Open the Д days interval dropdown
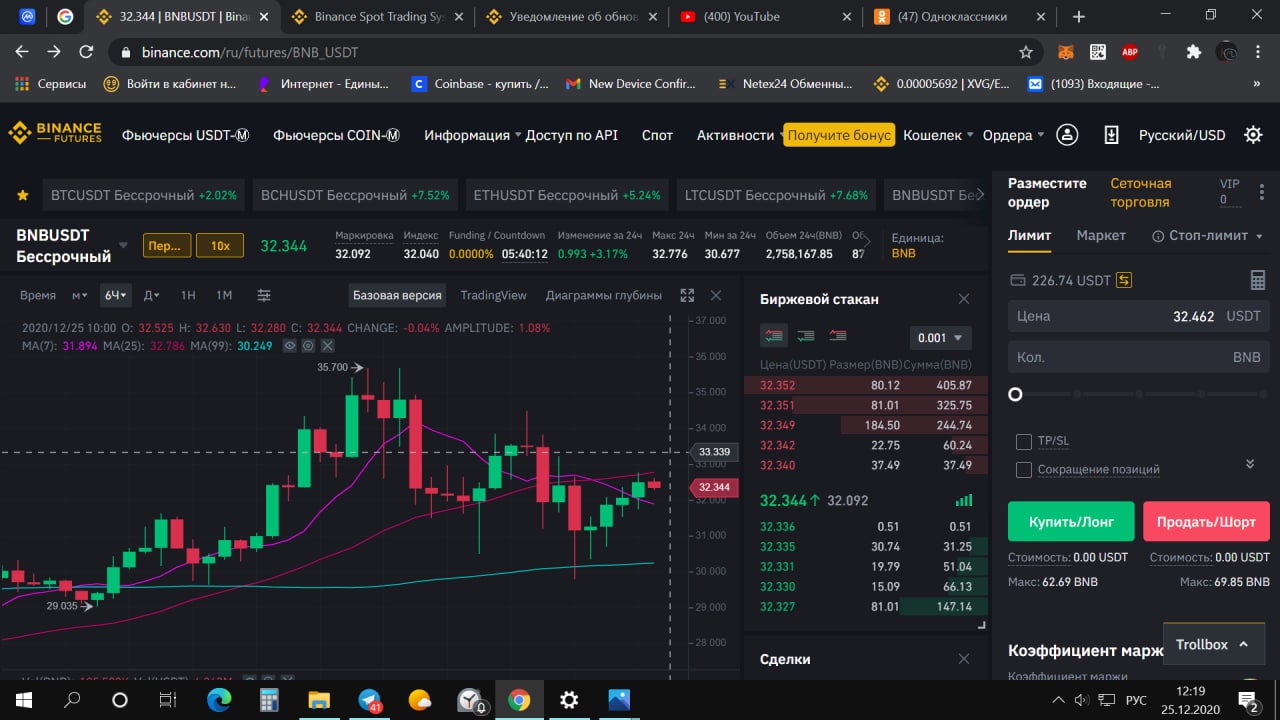 [151, 295]
